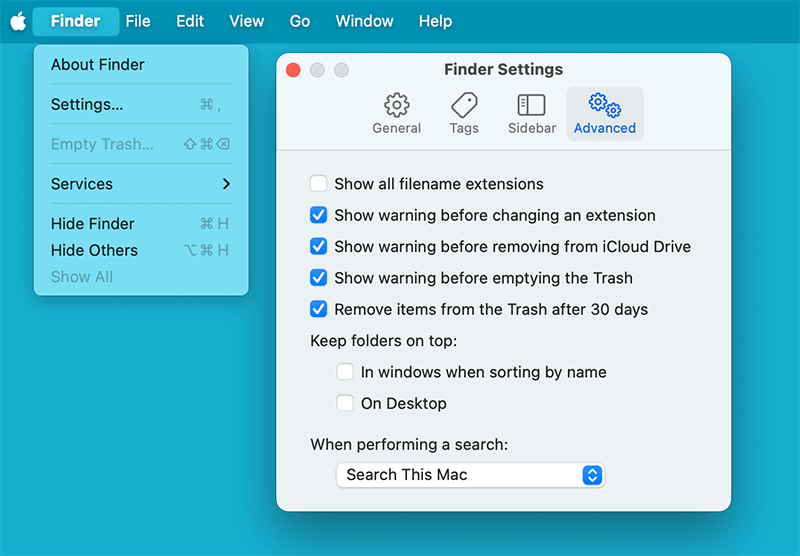The width and height of the screenshot is (800, 556).
Task: Uncheck Show warning before changing an extension
Action: (318, 215)
